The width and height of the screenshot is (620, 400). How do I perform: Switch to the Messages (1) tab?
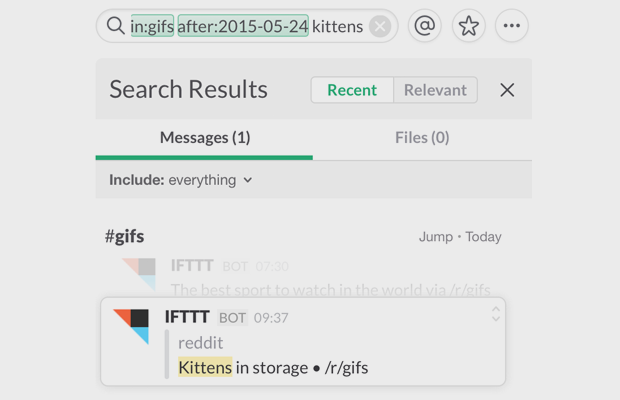pyautogui.click(x=204, y=138)
